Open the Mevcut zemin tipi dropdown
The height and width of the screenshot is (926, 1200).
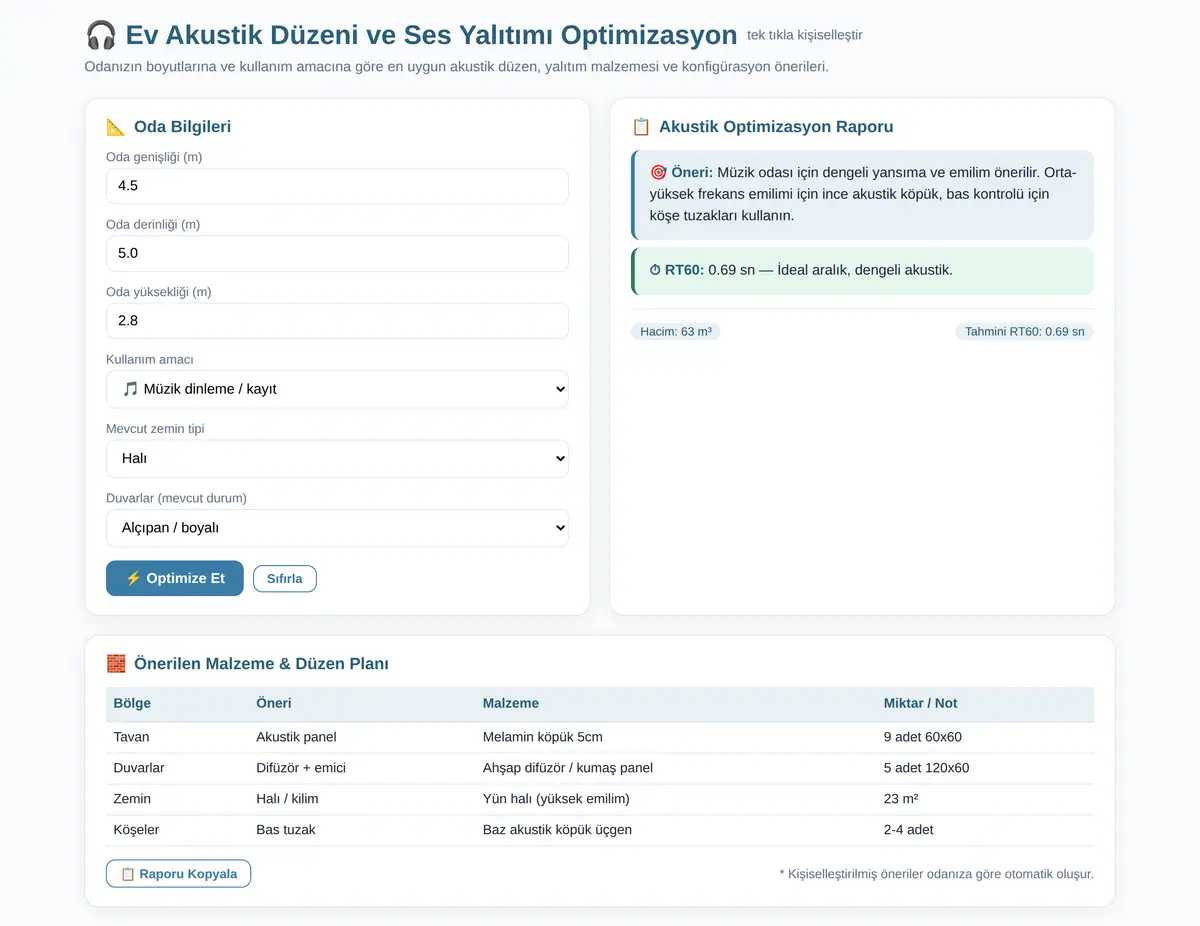[x=337, y=458]
